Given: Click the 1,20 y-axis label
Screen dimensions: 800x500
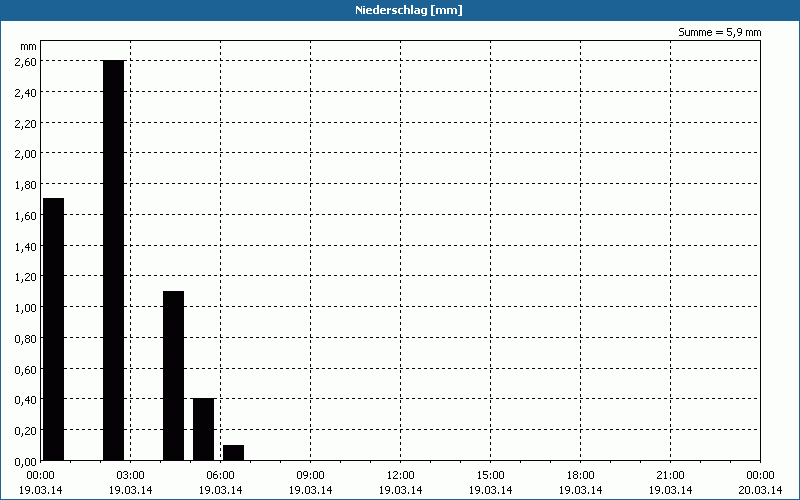Looking at the screenshot, I should 26,277.
